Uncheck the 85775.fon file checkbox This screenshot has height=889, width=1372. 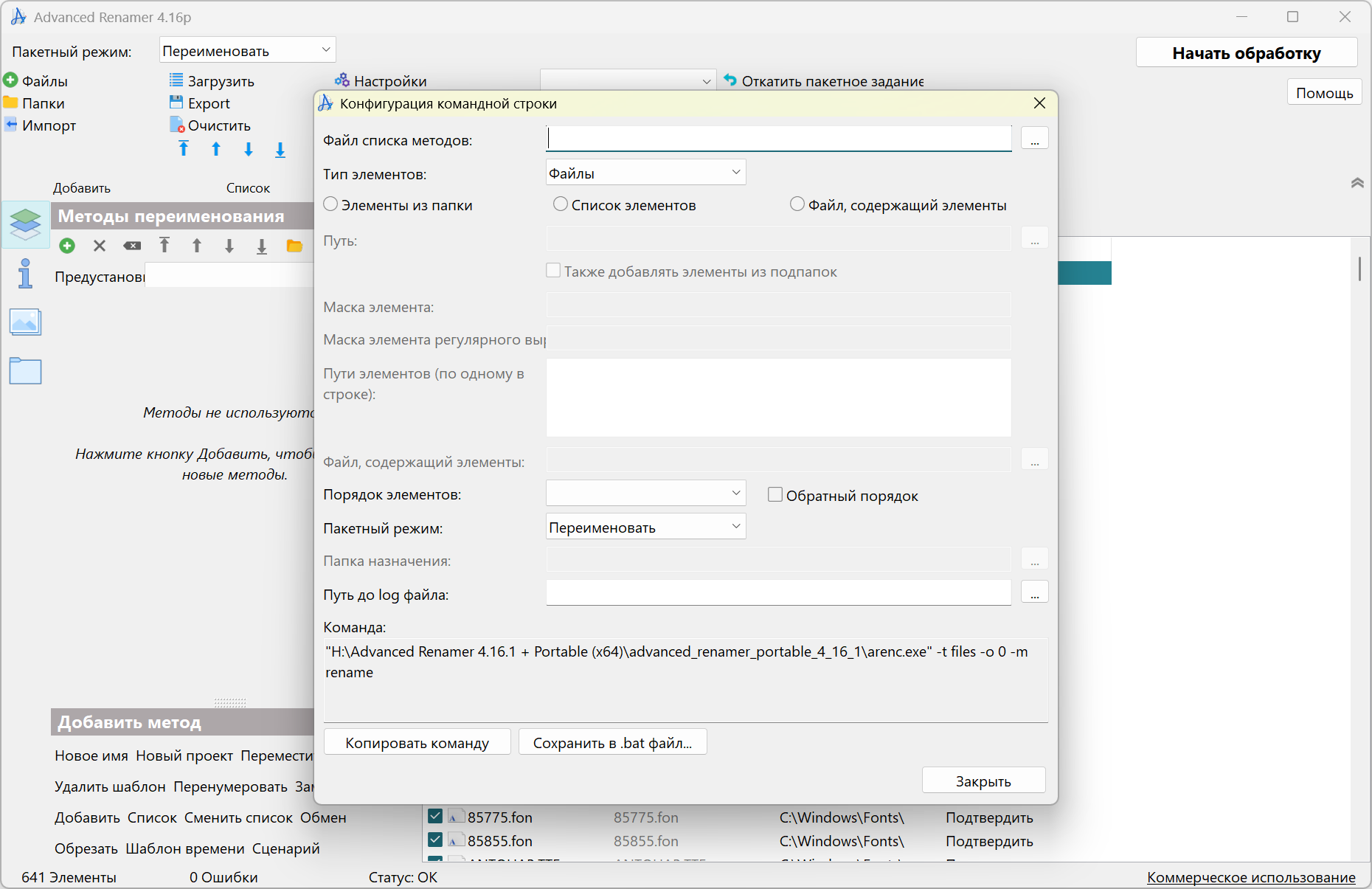point(435,817)
